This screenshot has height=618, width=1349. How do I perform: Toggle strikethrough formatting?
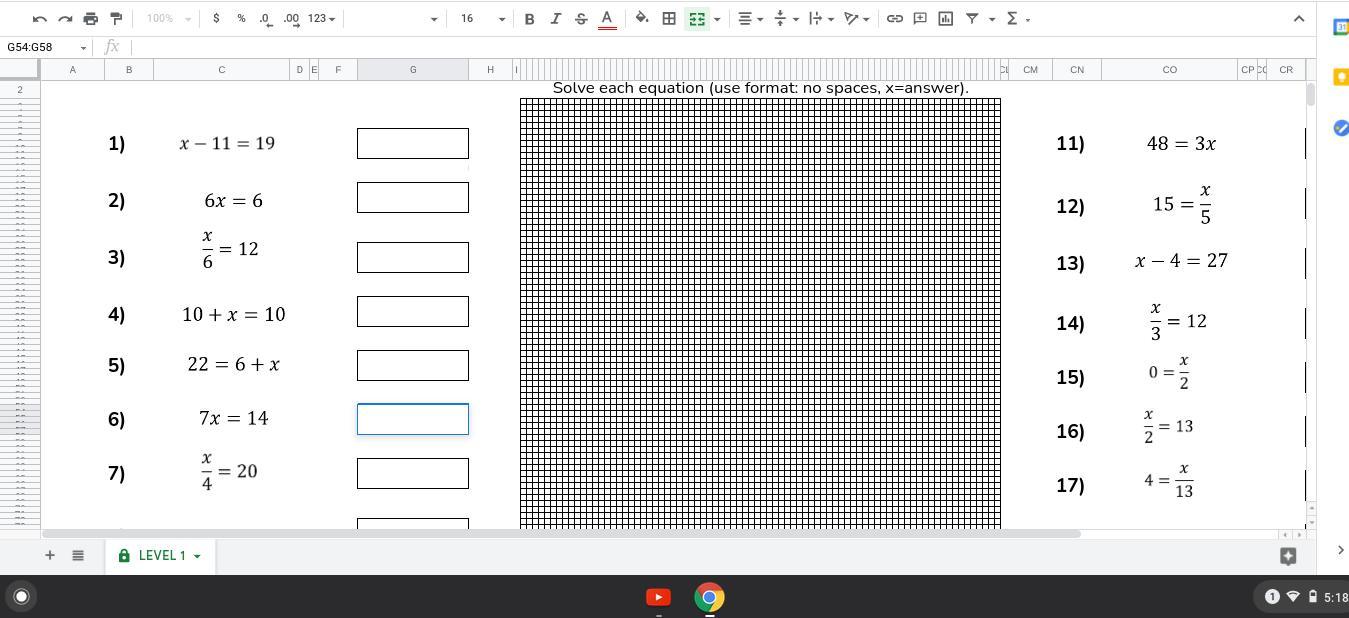click(x=581, y=19)
